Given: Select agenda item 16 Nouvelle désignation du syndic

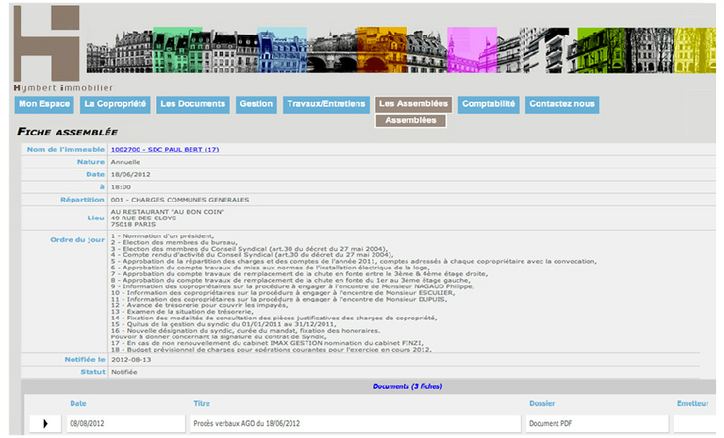Looking at the screenshot, I should click(245, 330).
